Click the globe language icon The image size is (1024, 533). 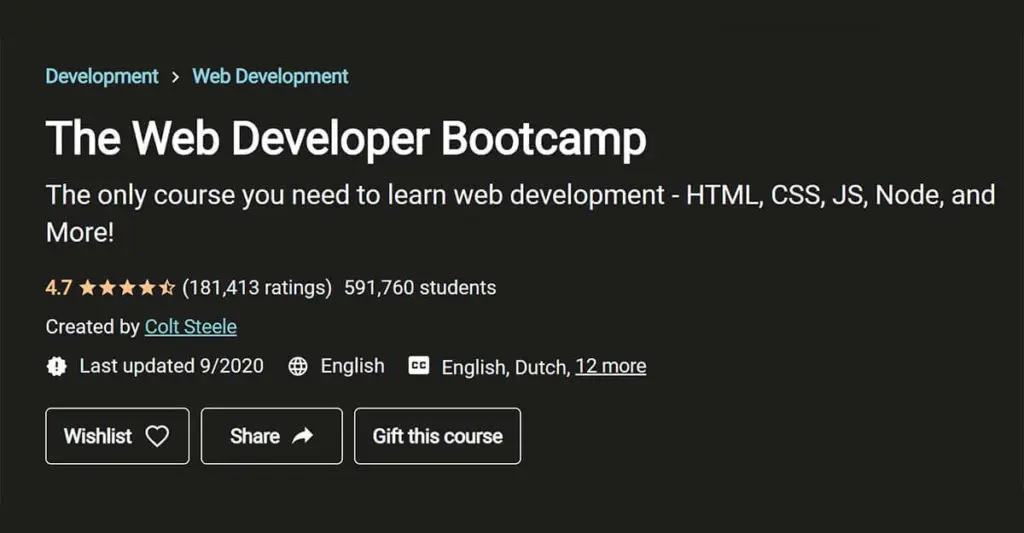click(298, 366)
